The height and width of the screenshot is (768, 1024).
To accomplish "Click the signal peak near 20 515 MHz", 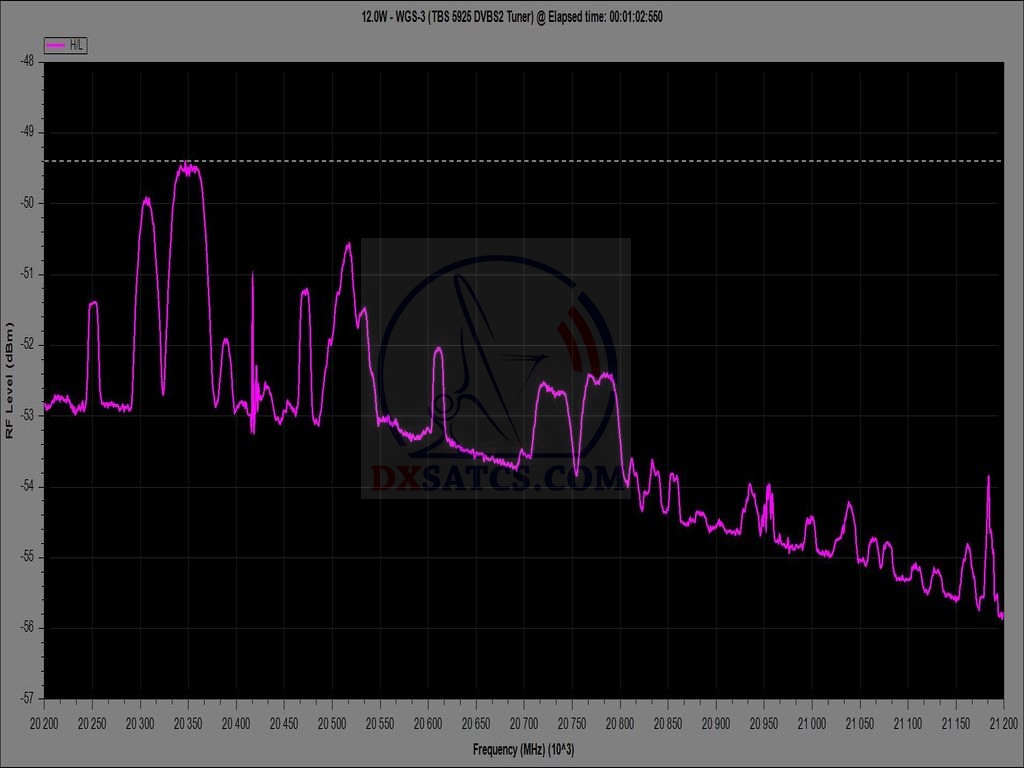I will click(348, 245).
